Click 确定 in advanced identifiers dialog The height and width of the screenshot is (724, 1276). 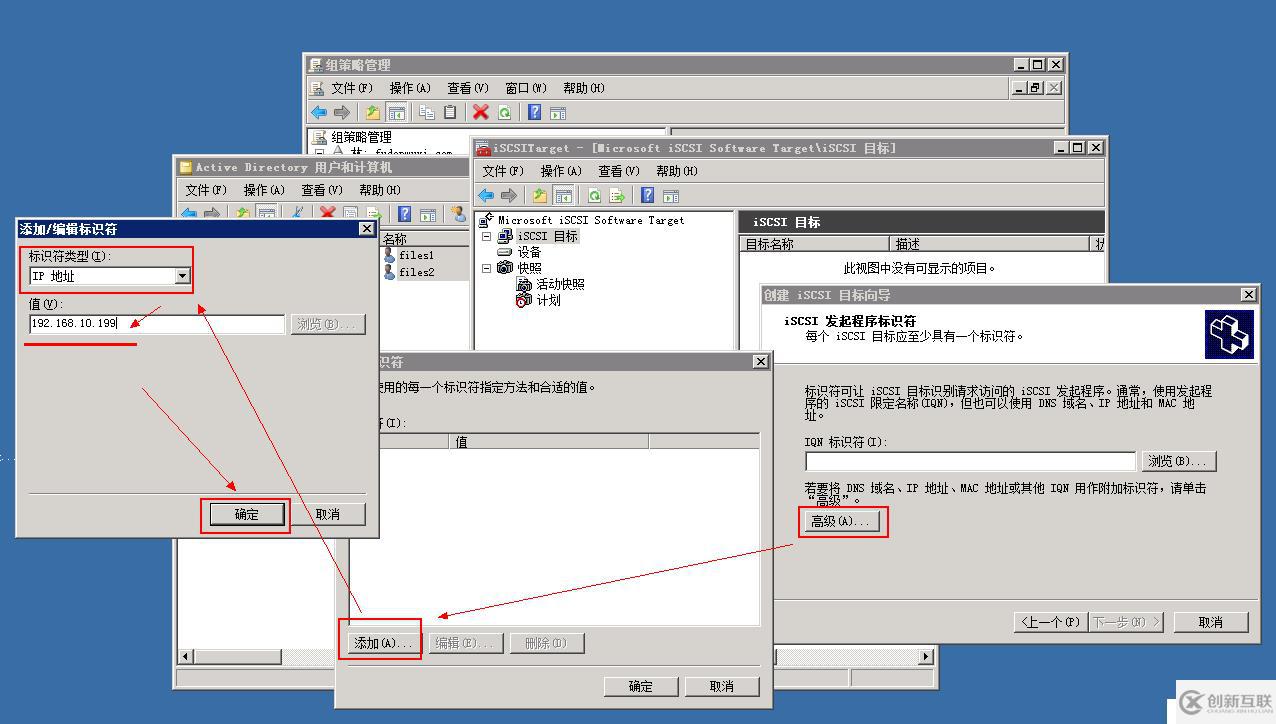click(x=641, y=686)
